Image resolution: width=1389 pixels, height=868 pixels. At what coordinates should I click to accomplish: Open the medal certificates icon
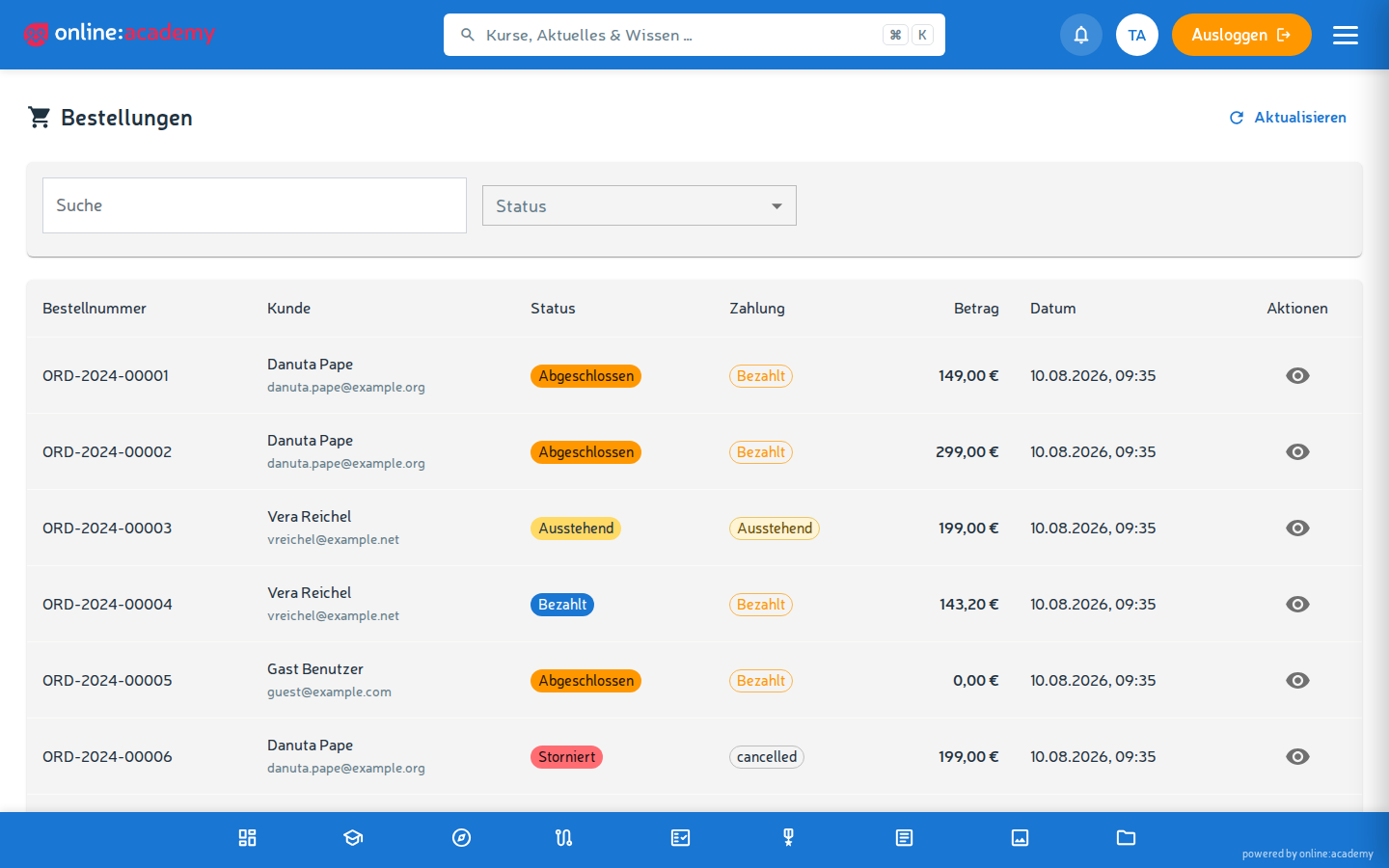pyautogui.click(x=788, y=838)
